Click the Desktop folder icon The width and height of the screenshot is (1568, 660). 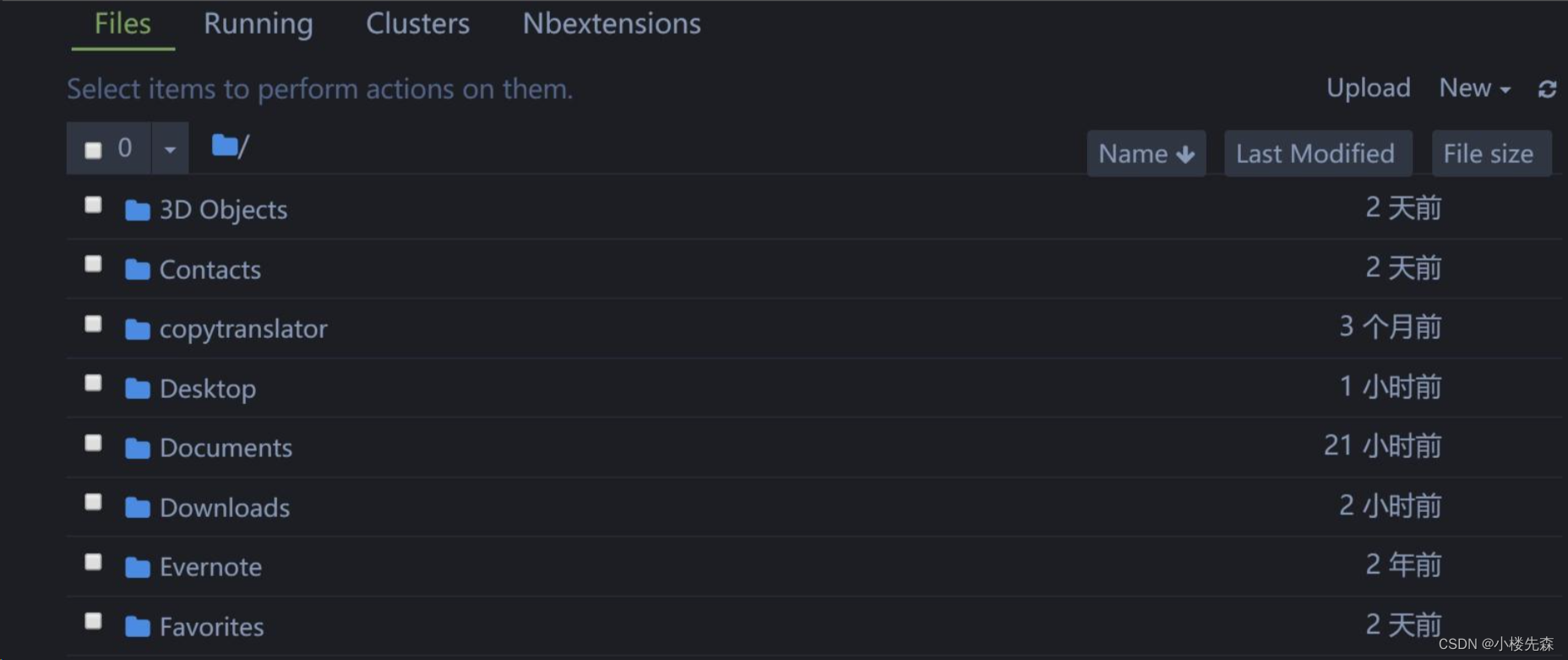click(137, 389)
